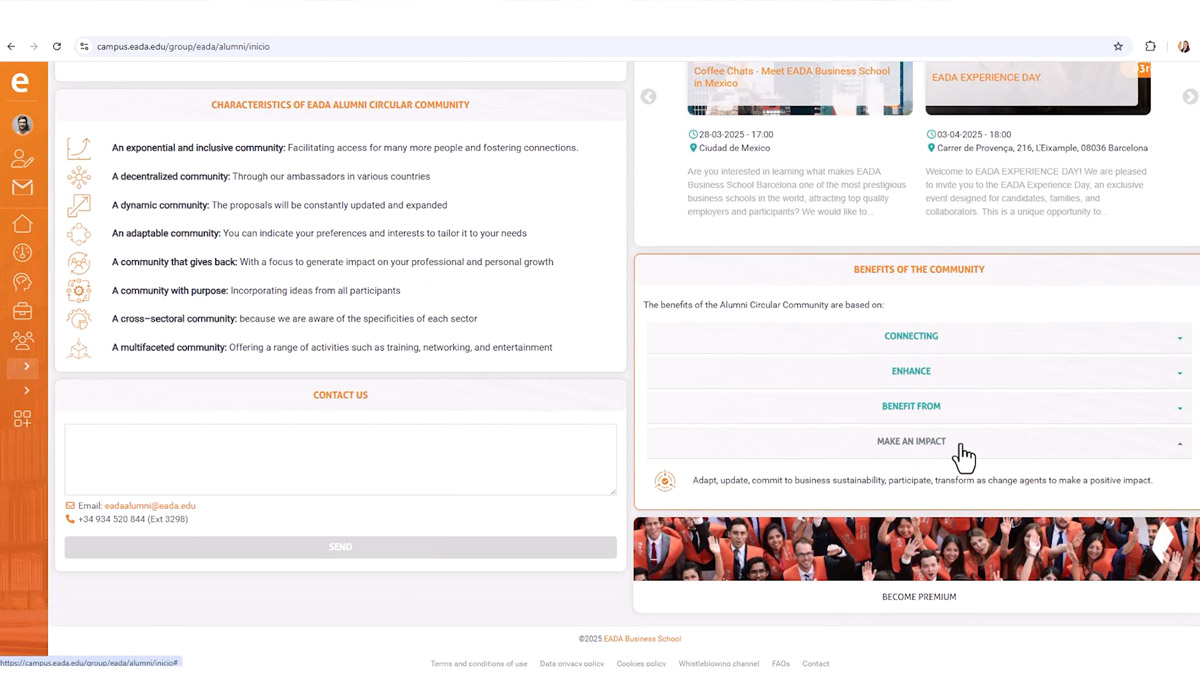The width and height of the screenshot is (1200, 675).
Task: Click the head profile icon in sidebar
Action: pos(22,282)
